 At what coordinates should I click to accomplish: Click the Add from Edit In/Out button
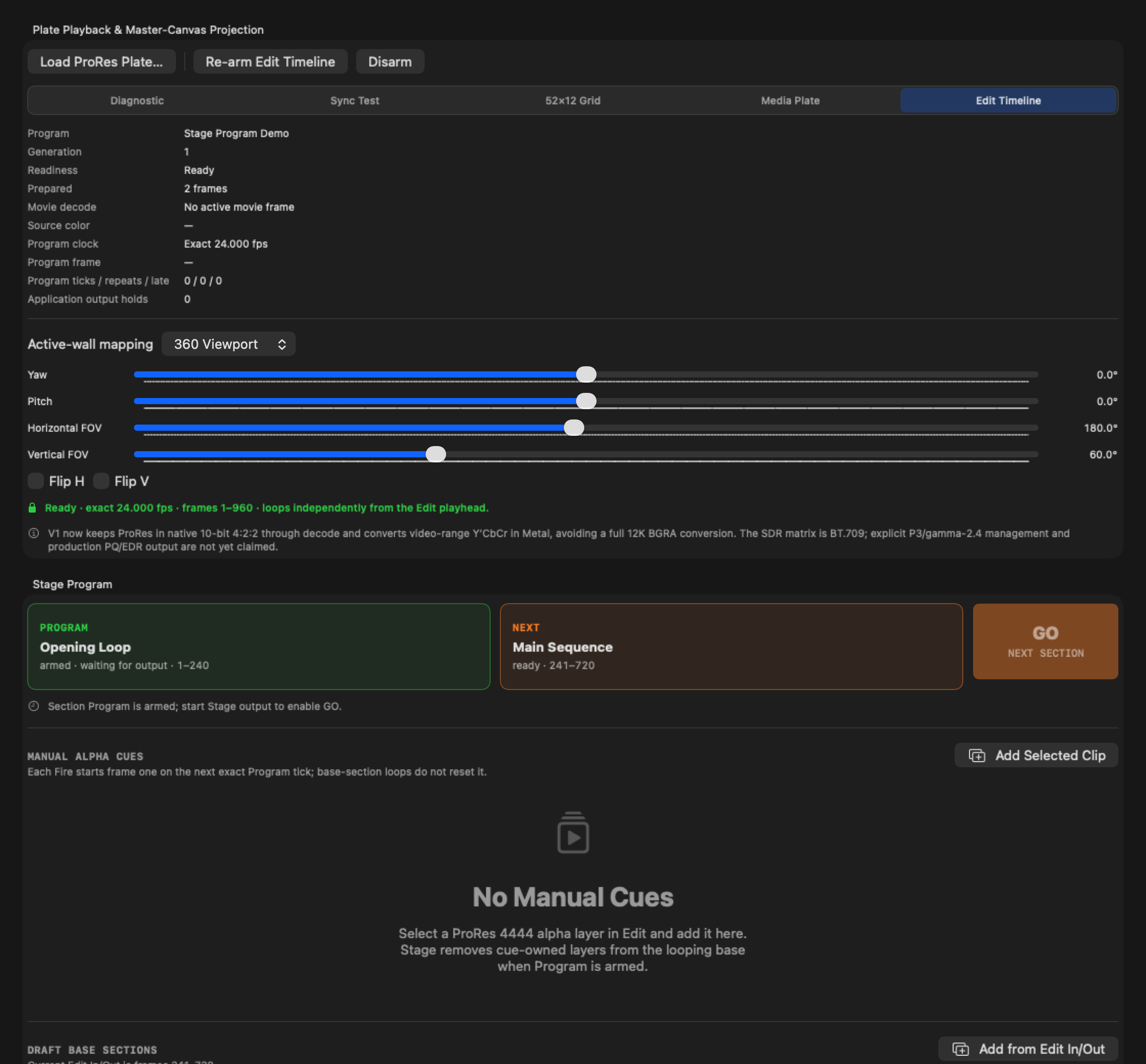point(1028,1049)
